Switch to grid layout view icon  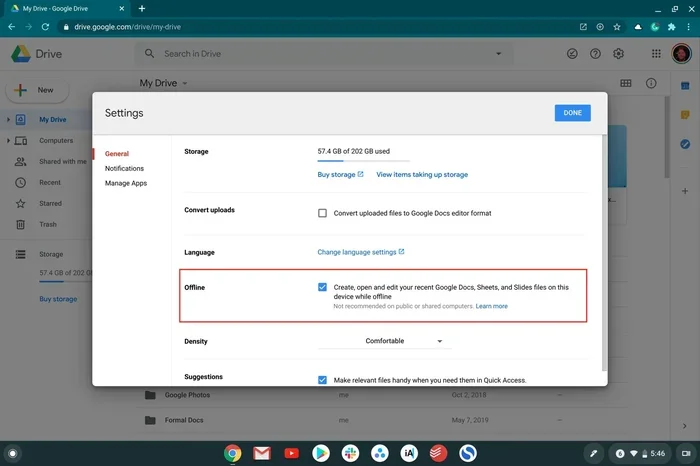(626, 83)
